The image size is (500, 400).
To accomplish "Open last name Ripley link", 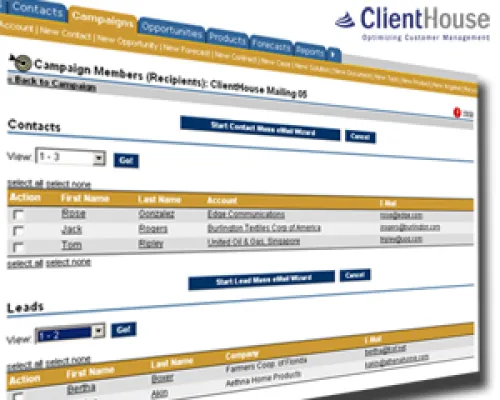I will (151, 244).
